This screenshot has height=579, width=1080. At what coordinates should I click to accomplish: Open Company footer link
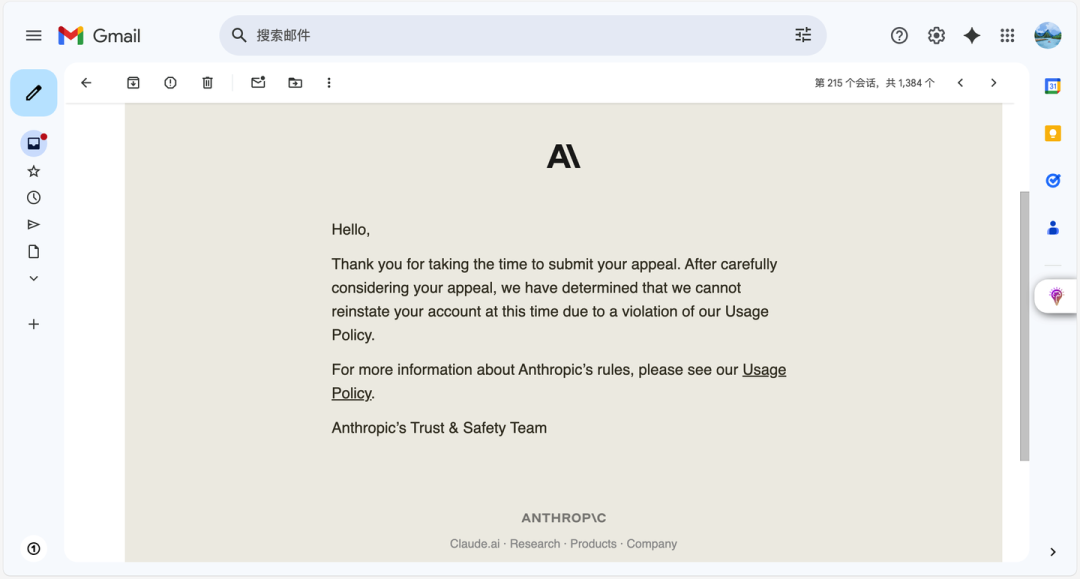click(652, 544)
